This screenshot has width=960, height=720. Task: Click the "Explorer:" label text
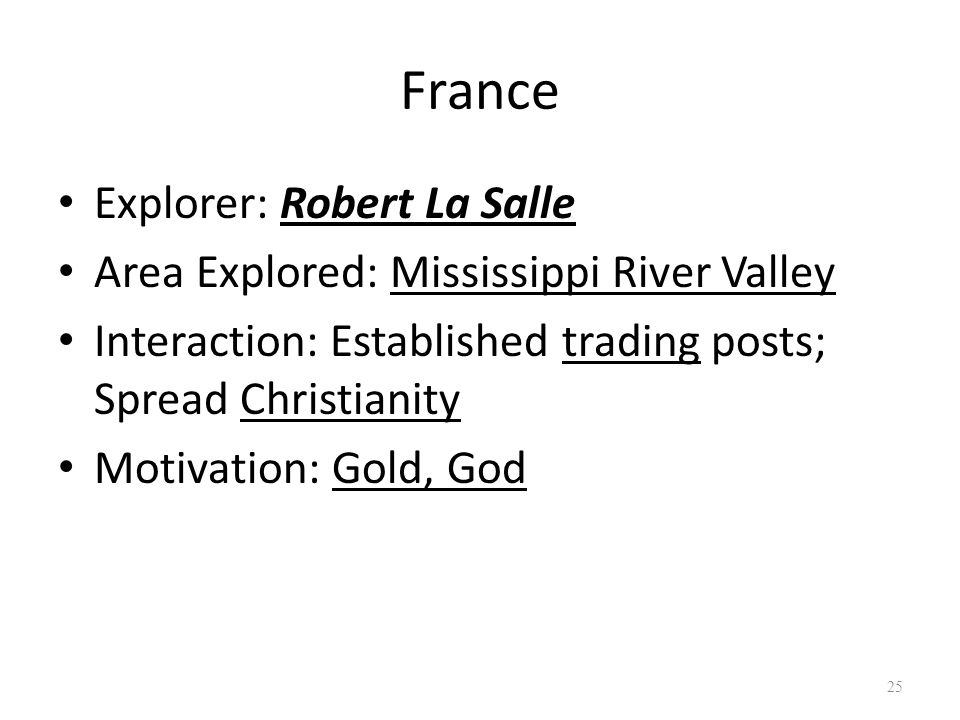[x=181, y=205]
